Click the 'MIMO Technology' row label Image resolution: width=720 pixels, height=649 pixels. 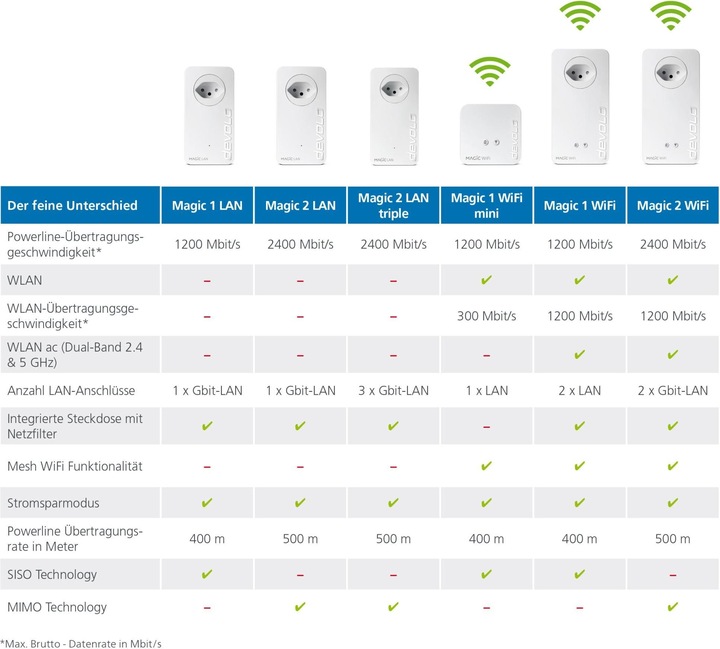click(57, 607)
